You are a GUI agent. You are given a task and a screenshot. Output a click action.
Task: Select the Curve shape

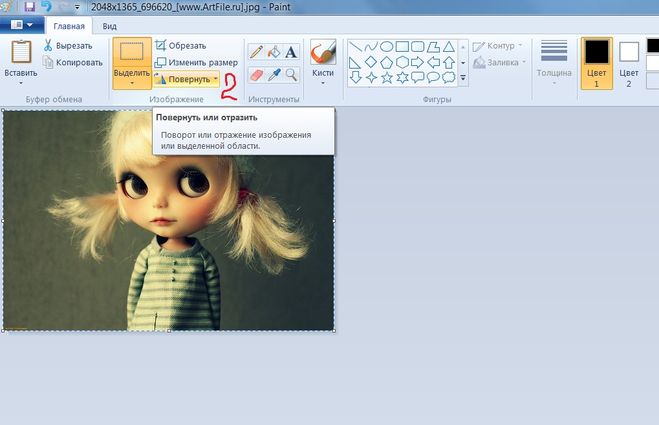point(371,47)
